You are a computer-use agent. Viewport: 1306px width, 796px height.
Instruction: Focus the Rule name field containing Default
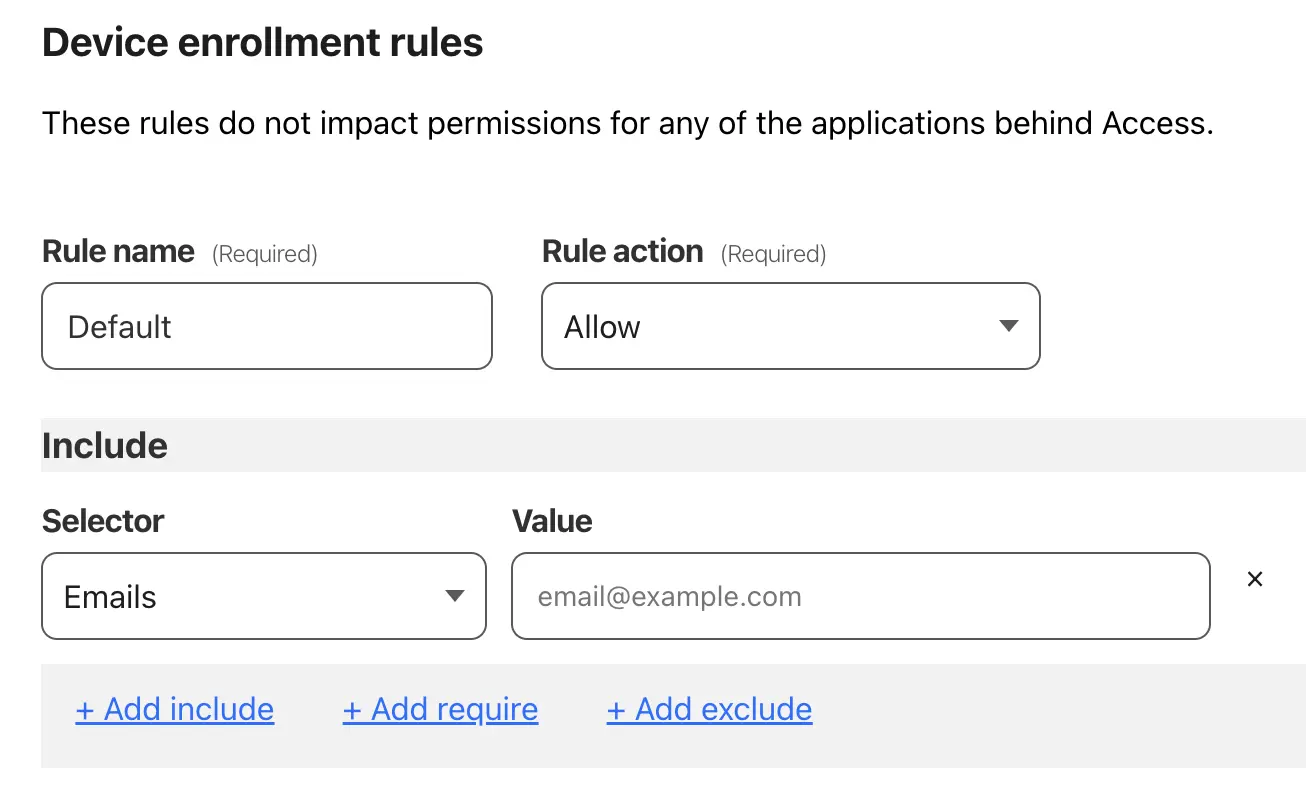[266, 326]
